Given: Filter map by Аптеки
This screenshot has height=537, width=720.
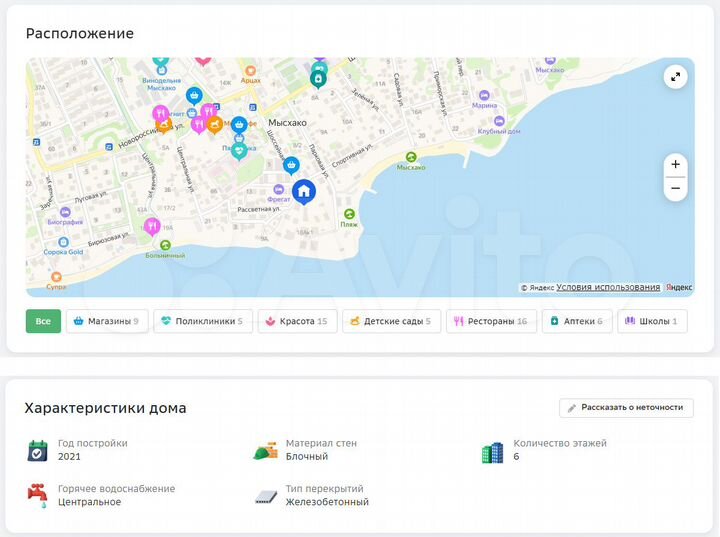Looking at the screenshot, I should click(577, 321).
